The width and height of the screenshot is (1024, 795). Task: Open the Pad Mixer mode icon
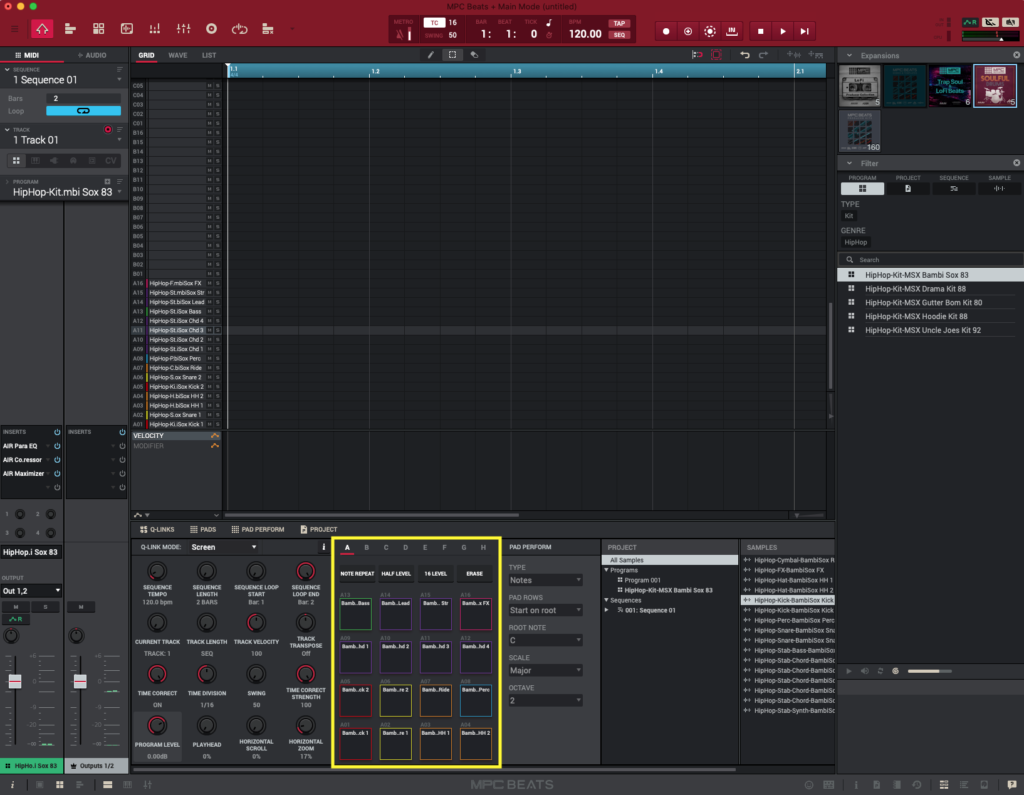click(x=155, y=29)
